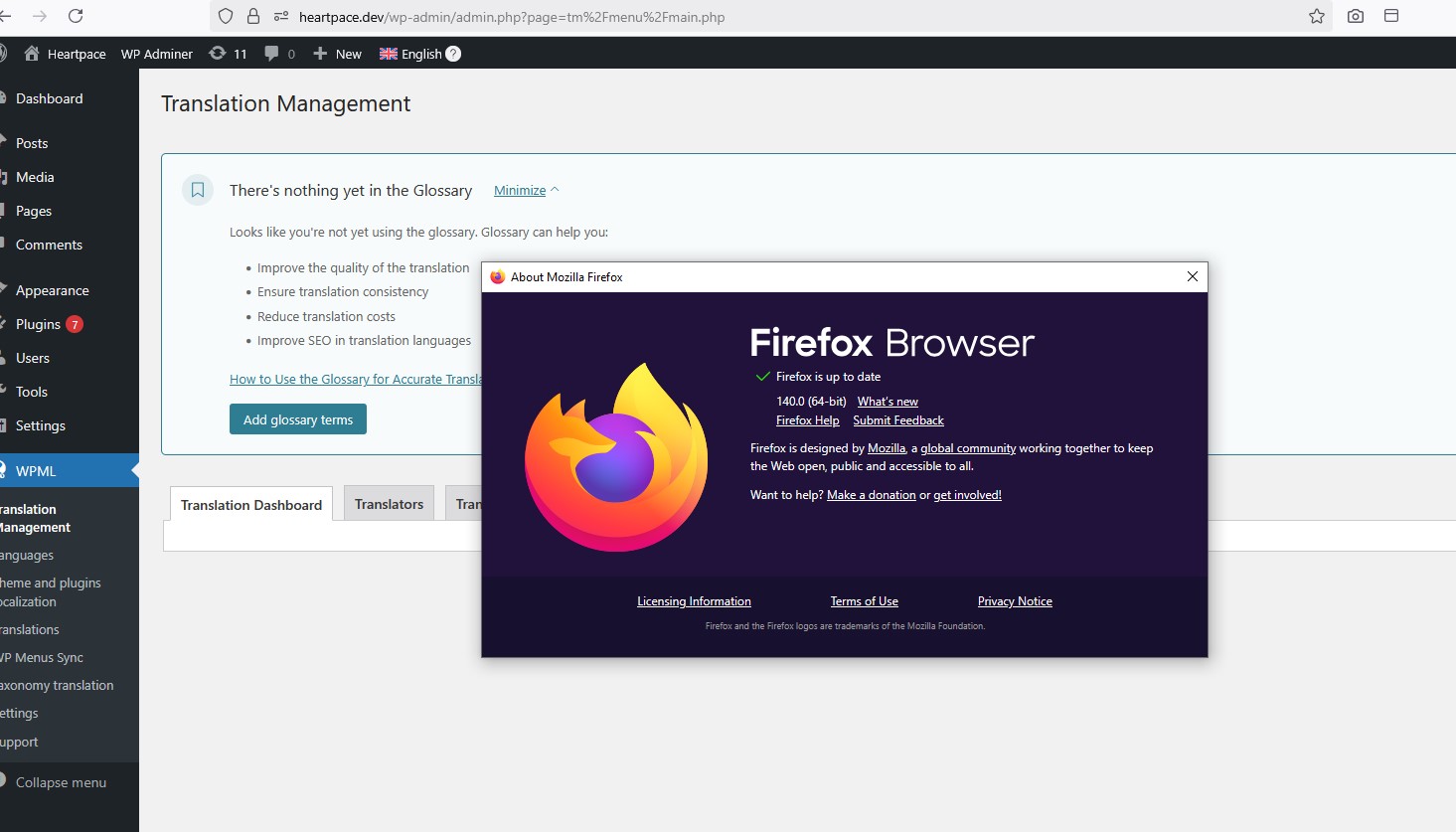Minimize the glossary notice

[x=520, y=190]
